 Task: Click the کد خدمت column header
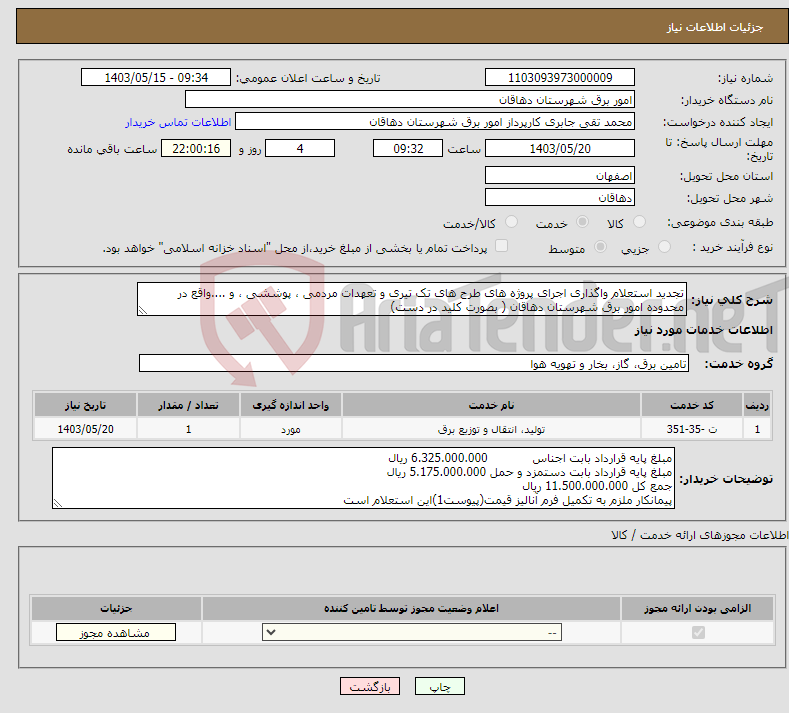tap(692, 405)
